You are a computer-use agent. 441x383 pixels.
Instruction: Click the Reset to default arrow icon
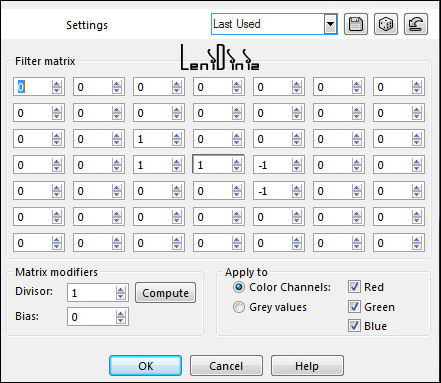tap(416, 24)
